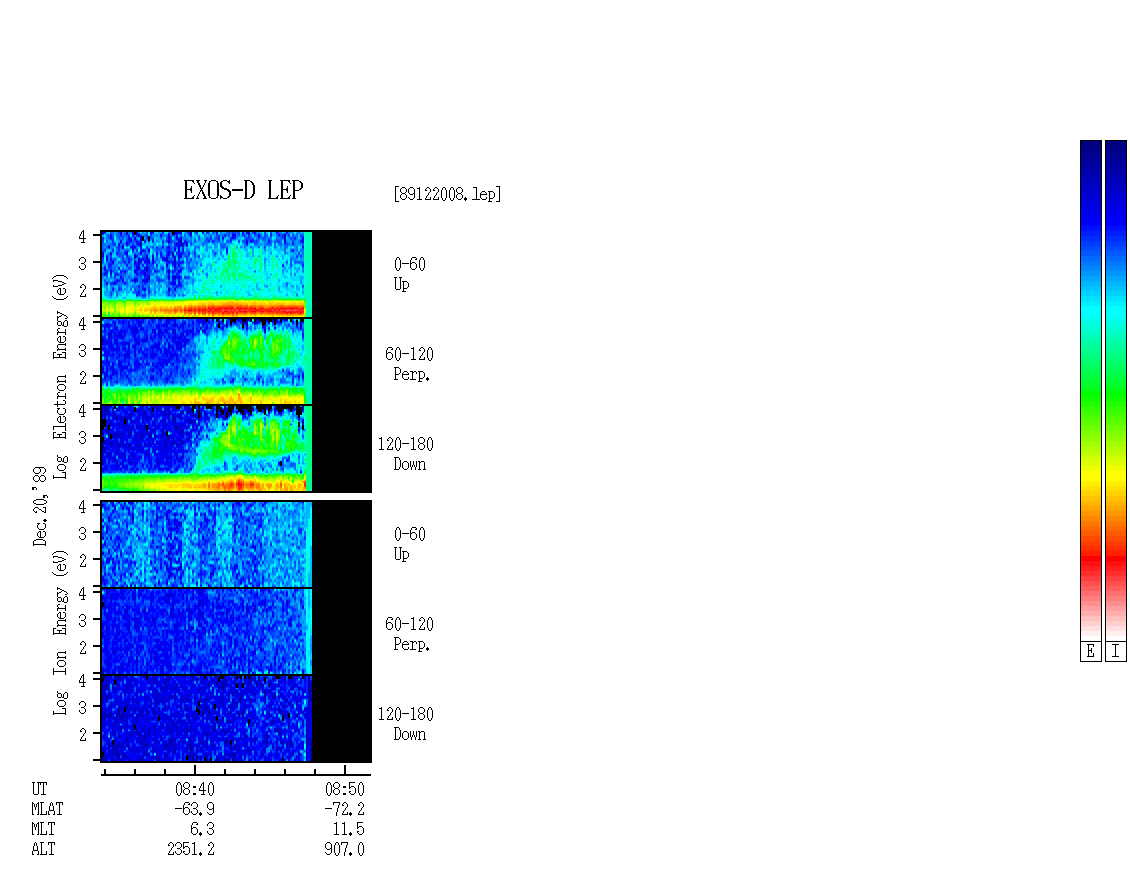This screenshot has height=875, width=1130.
Task: Click the E electron color scale bar
Action: click(x=1090, y=390)
